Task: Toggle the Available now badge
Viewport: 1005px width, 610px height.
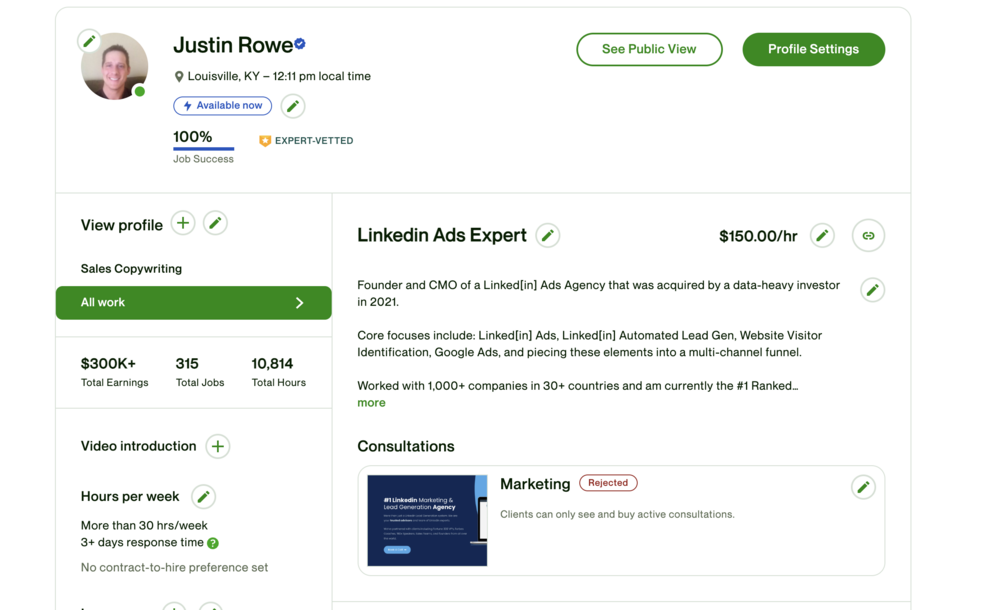Action: pyautogui.click(x=222, y=106)
